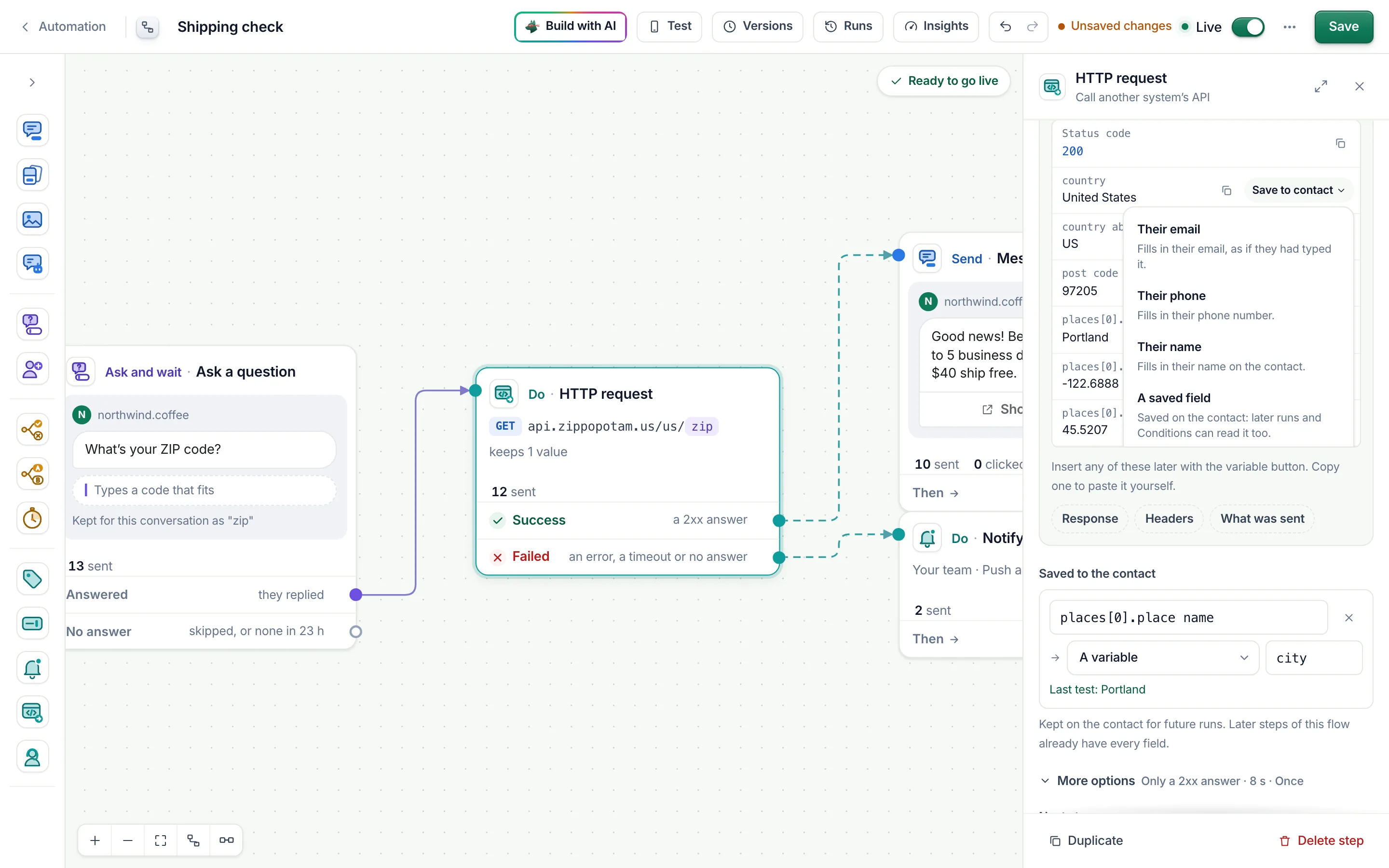1389x868 pixels.
Task: Open the A variable dropdown
Action: point(1162,658)
